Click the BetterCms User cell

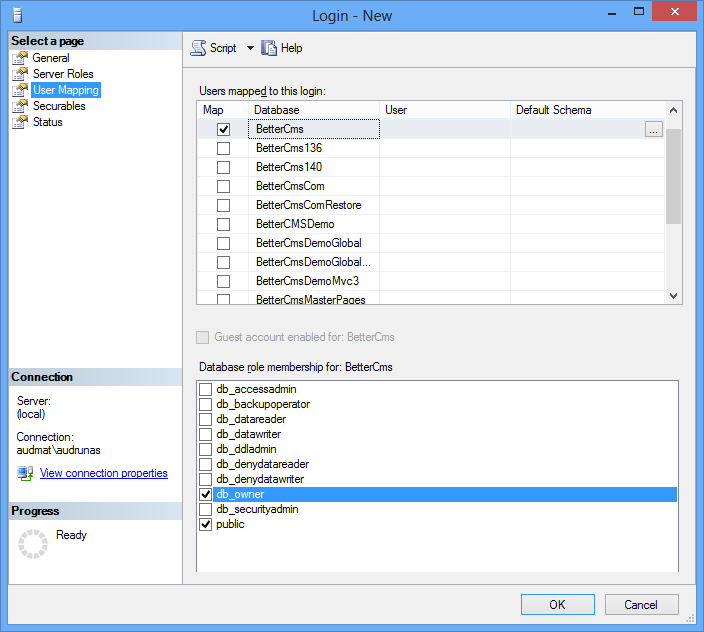tap(445, 129)
